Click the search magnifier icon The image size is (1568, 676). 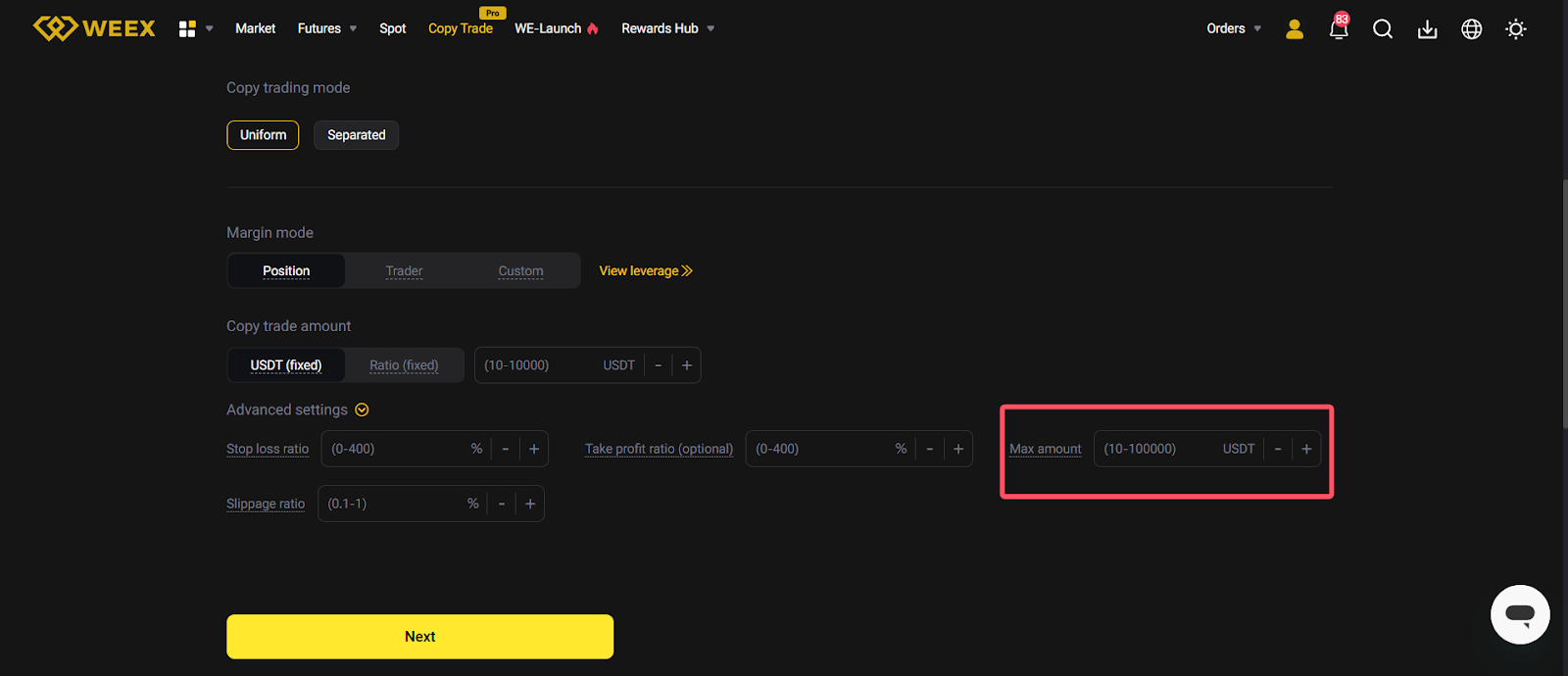[x=1383, y=29]
